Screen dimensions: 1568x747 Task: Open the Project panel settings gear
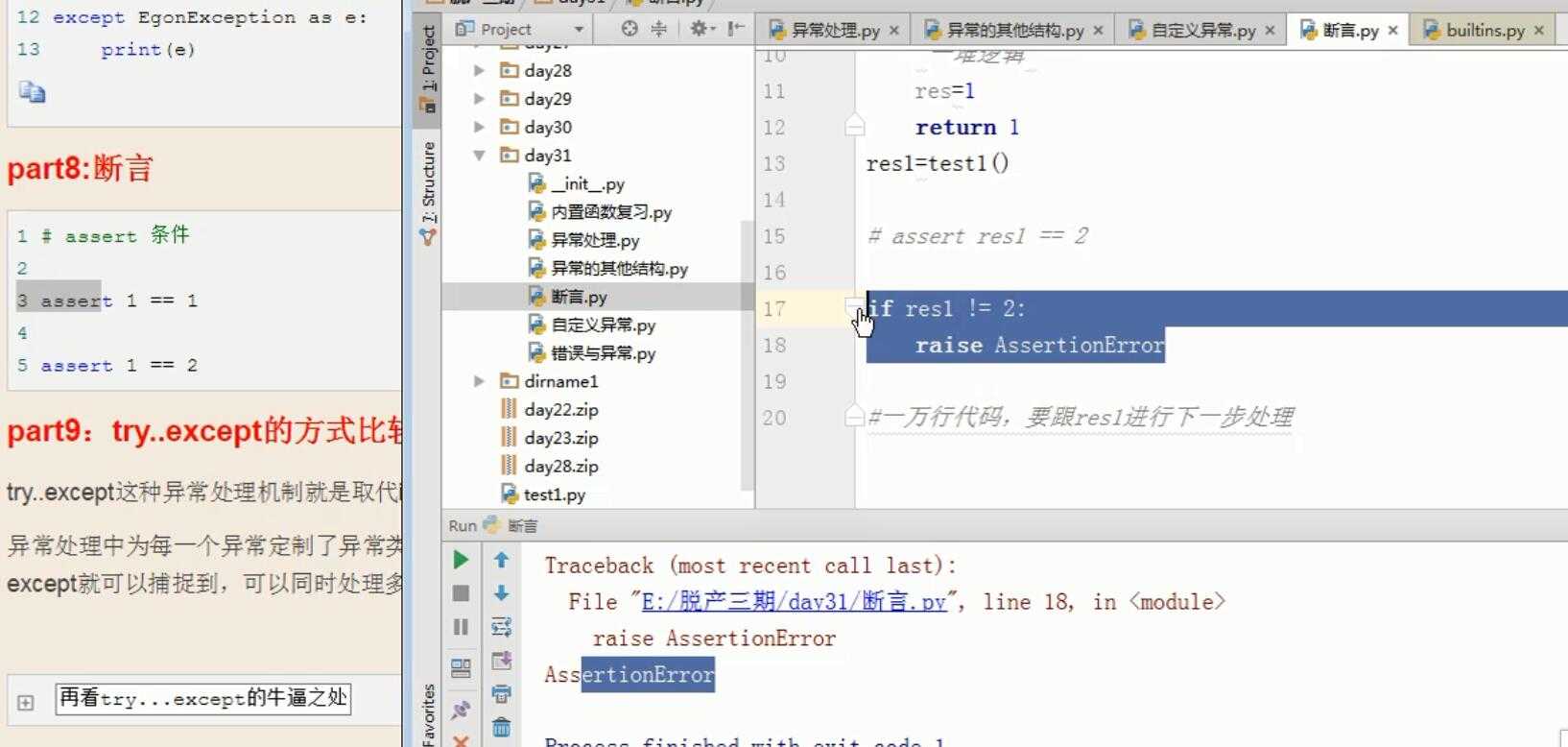point(701,29)
